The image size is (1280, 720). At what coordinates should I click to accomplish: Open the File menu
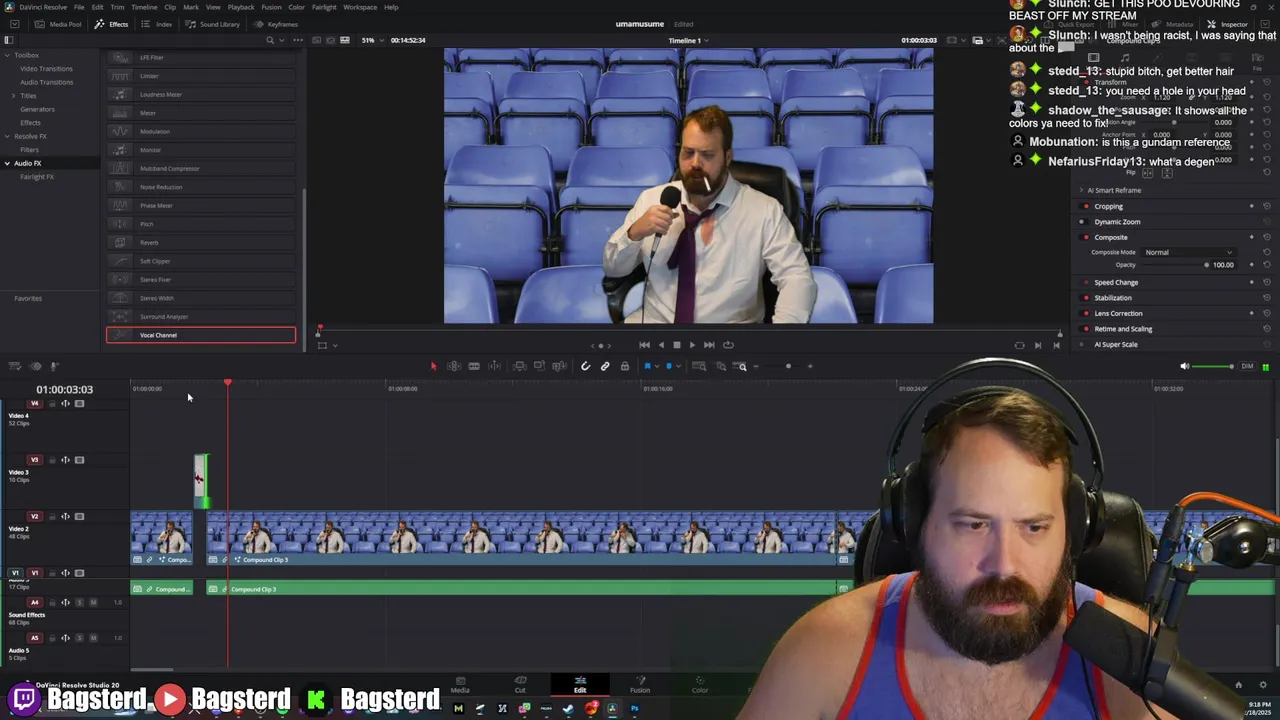coord(79,7)
